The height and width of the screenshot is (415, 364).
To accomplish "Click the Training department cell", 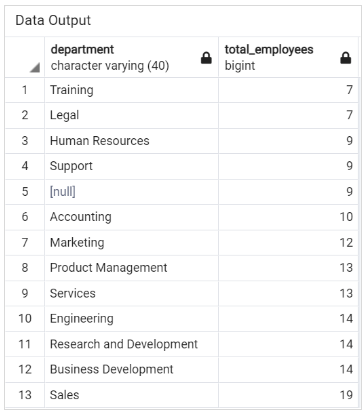I will 131,90.
